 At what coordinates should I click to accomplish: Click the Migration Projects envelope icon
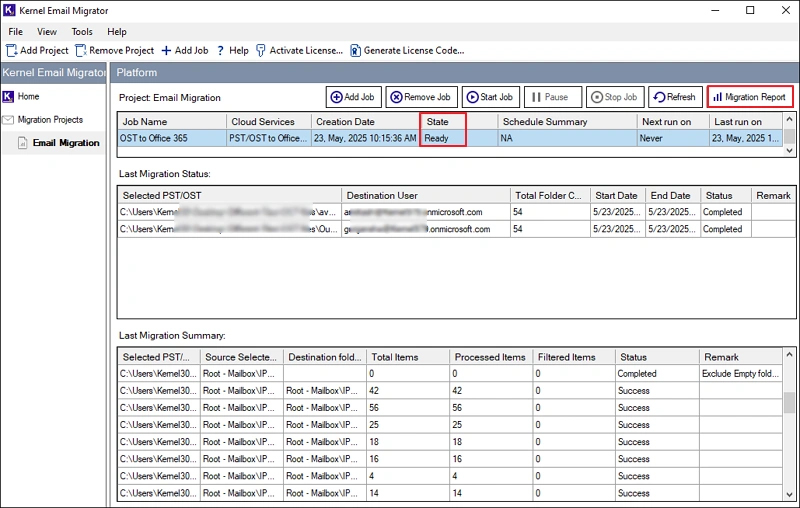point(8,120)
